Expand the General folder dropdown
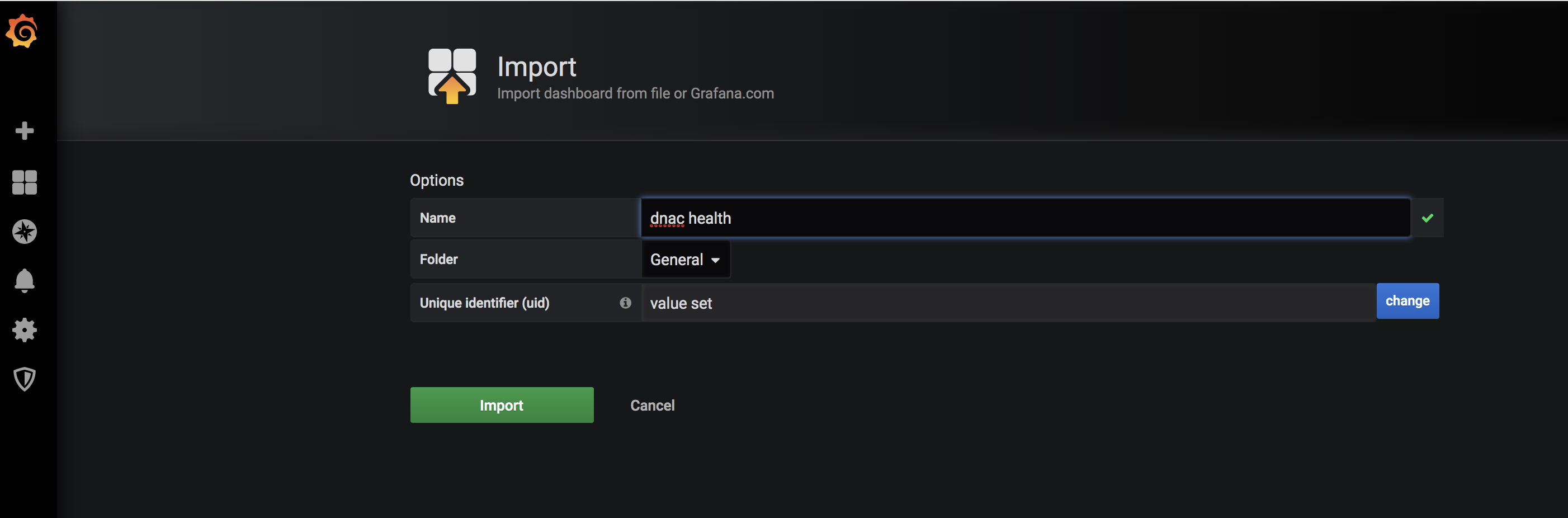Viewport: 1568px width, 518px height. tap(686, 260)
